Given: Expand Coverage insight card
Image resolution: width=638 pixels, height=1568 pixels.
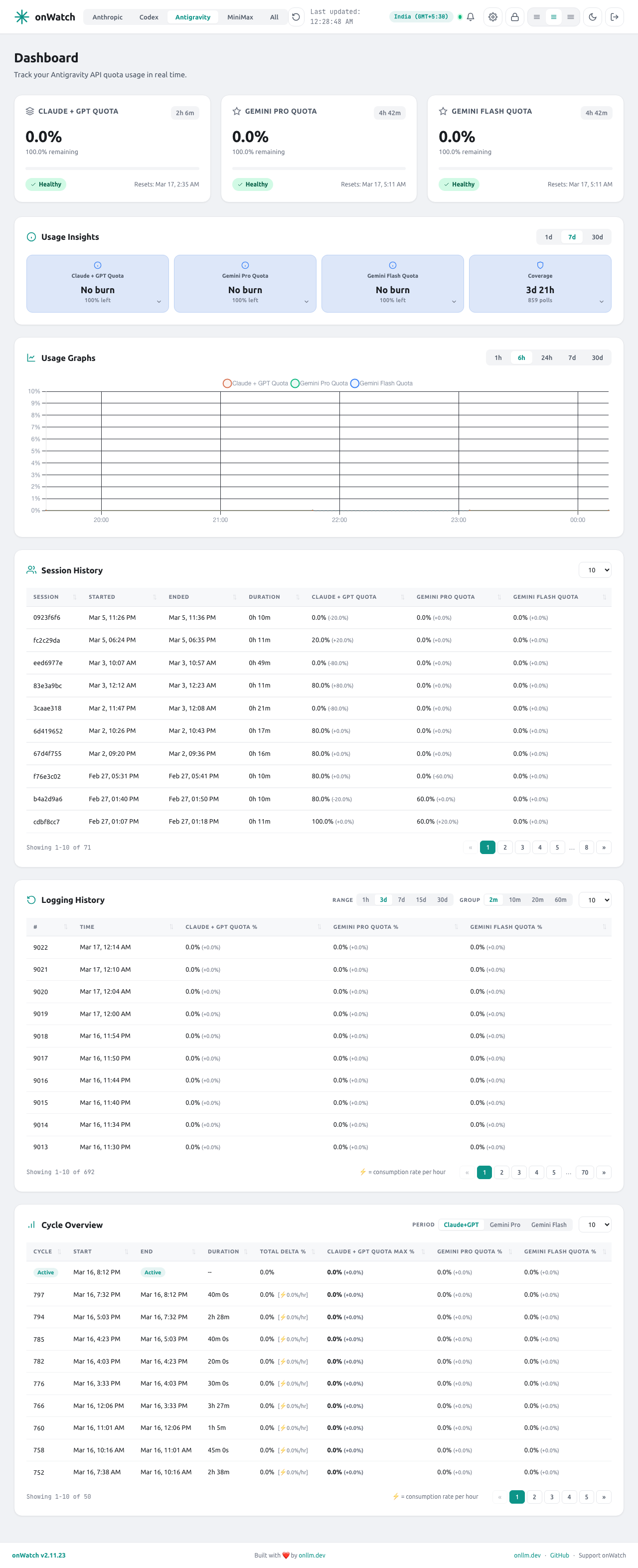Looking at the screenshot, I should click(x=540, y=284).
